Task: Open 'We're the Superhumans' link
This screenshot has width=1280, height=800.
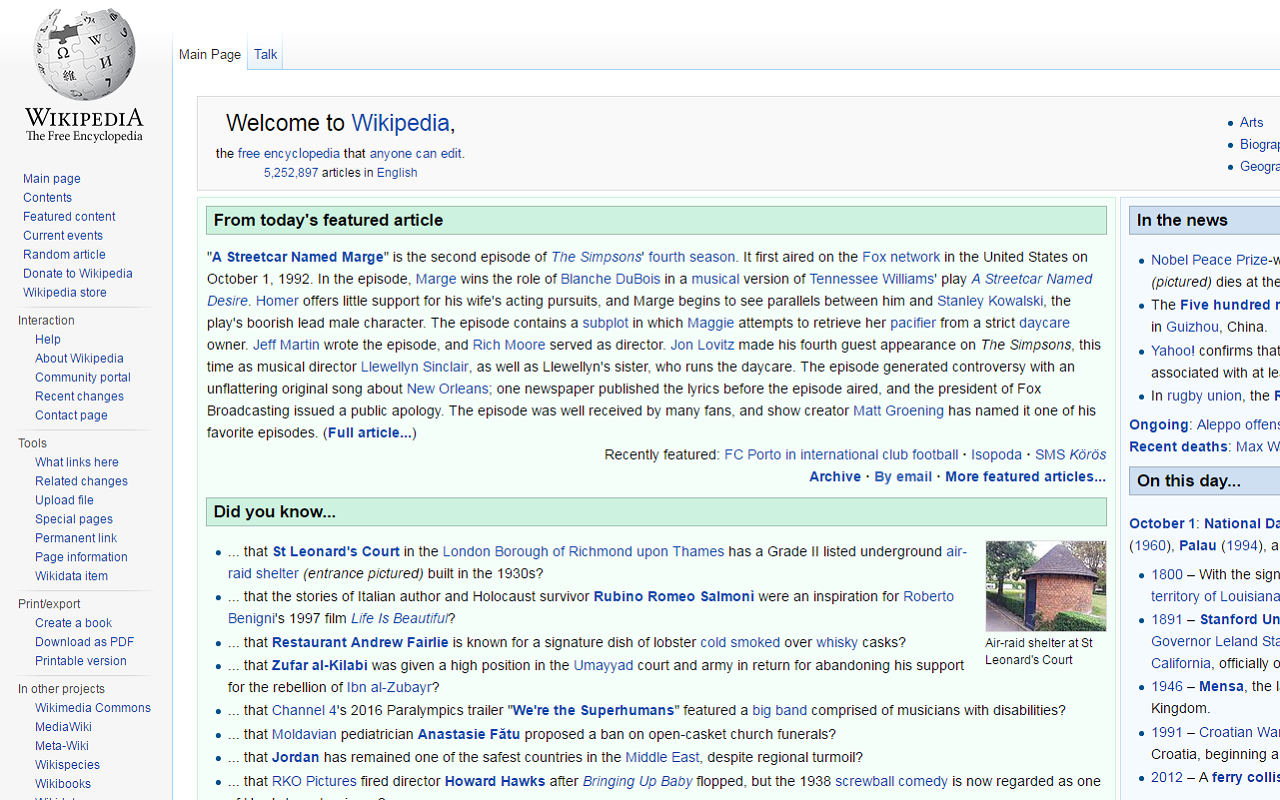Action: pos(594,712)
